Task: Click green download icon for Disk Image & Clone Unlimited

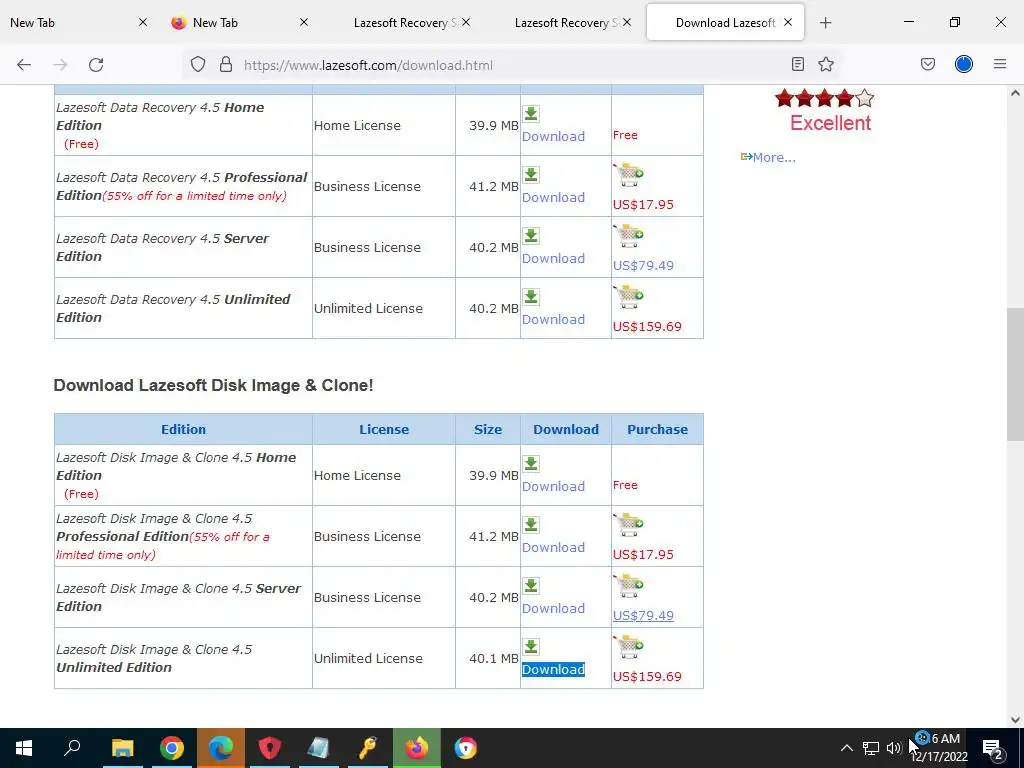Action: point(531,647)
